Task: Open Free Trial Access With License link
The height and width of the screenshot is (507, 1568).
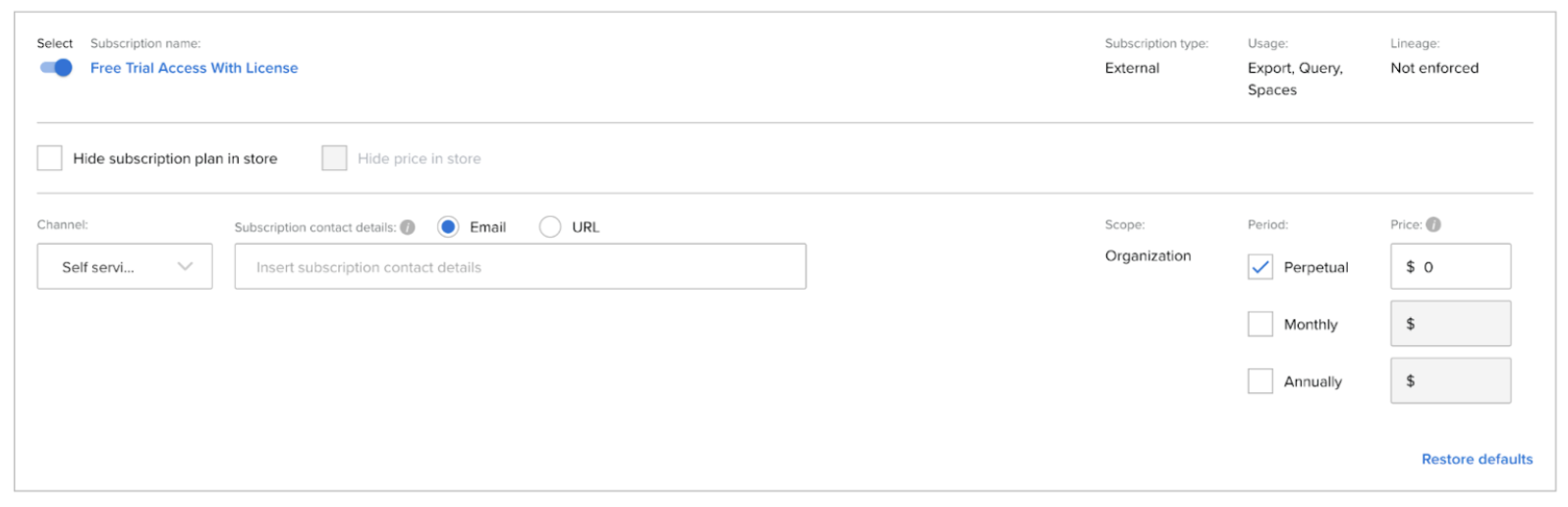Action: (x=194, y=68)
